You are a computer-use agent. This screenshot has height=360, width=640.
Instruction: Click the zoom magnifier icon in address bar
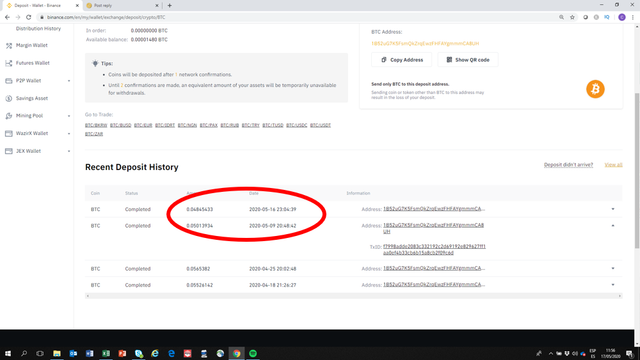[561, 17]
